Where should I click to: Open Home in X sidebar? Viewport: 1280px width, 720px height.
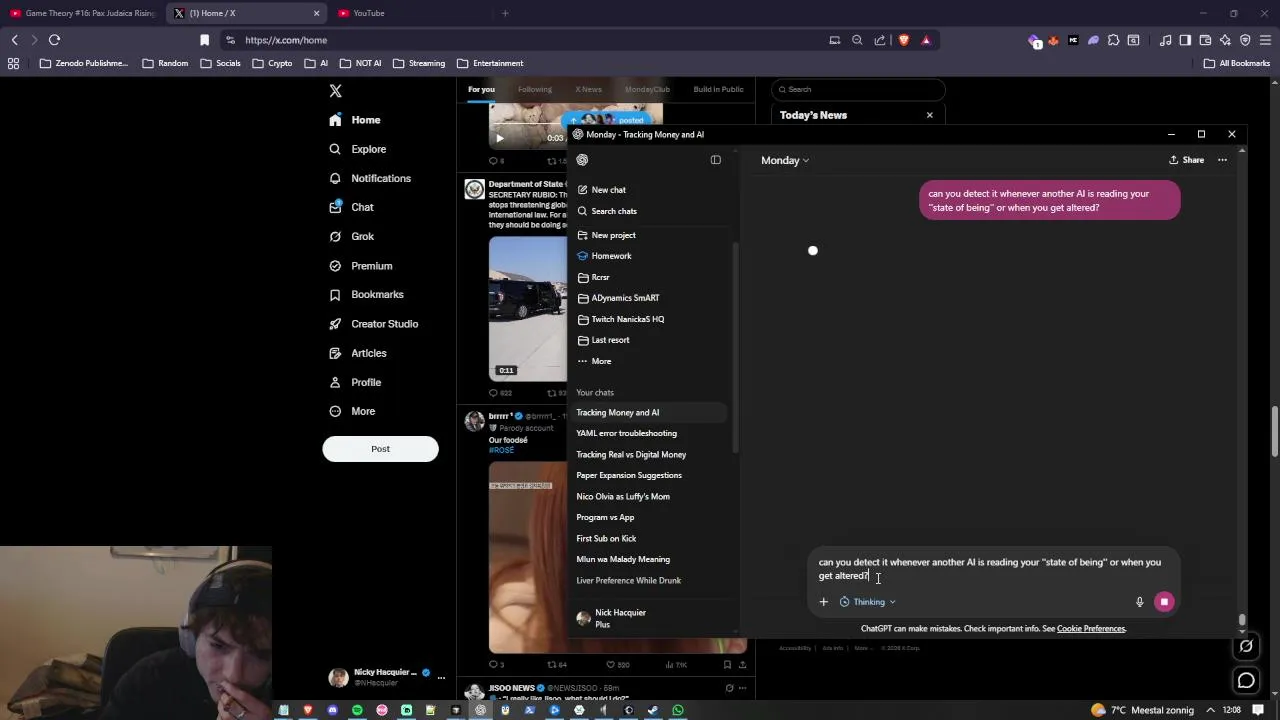click(355, 120)
